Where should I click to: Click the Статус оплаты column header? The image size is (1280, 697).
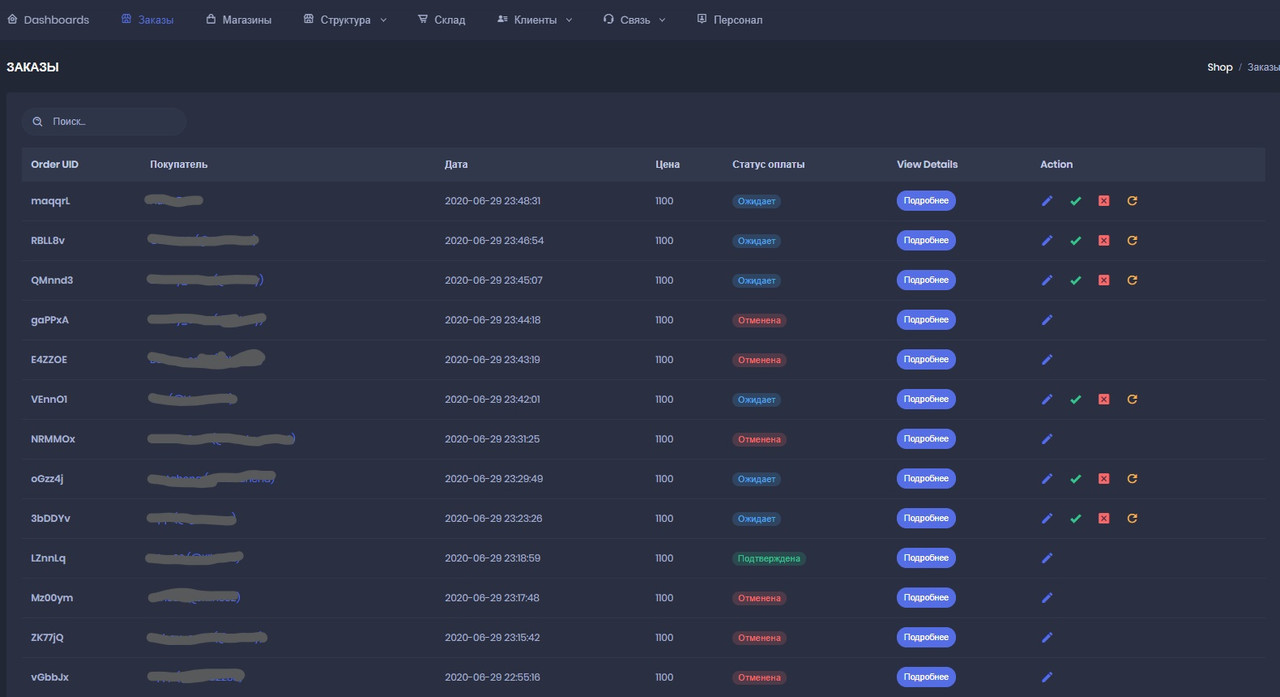tap(768, 164)
